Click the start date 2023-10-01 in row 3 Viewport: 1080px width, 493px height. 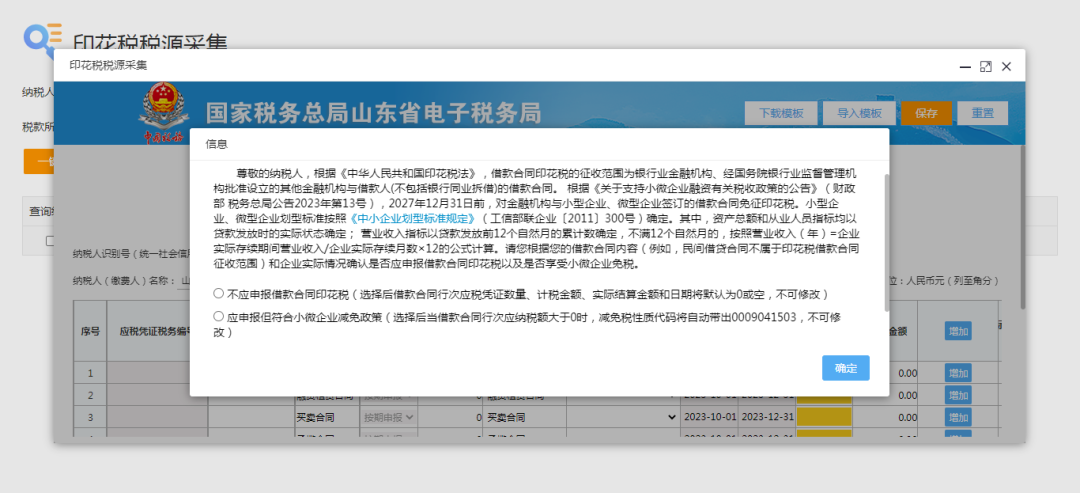pos(709,417)
